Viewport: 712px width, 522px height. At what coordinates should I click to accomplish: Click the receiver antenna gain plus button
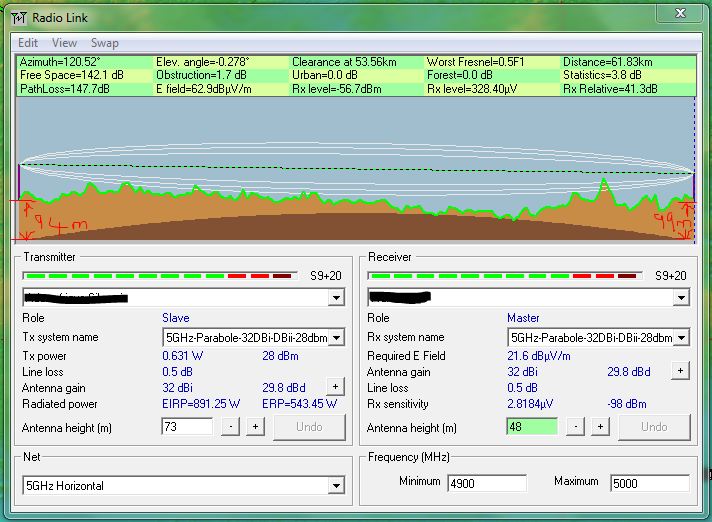[x=679, y=371]
